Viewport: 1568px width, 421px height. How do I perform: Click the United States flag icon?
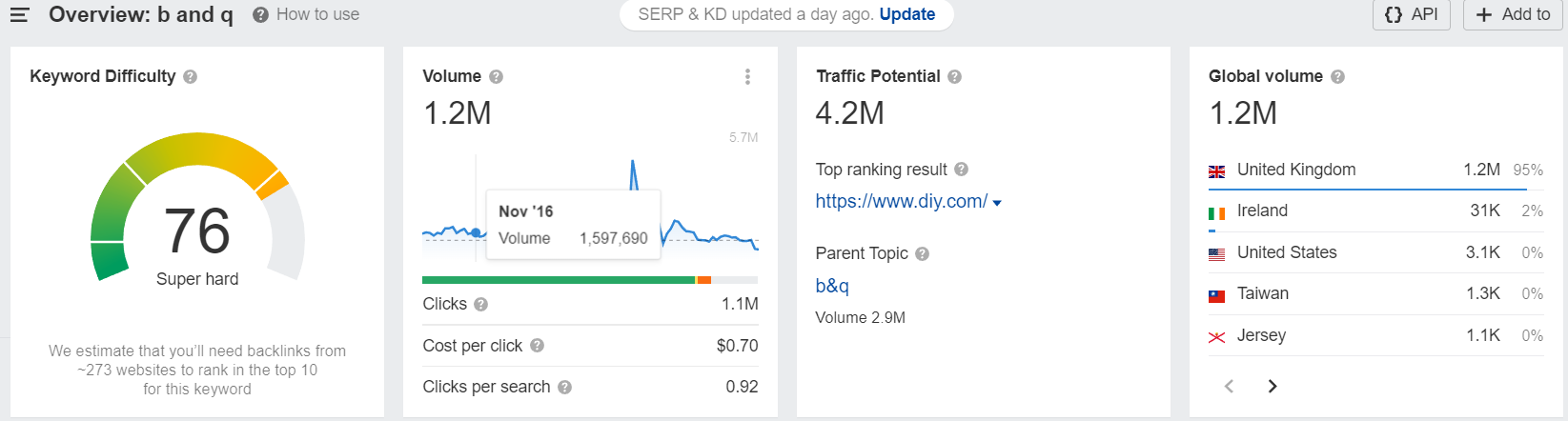(1216, 254)
